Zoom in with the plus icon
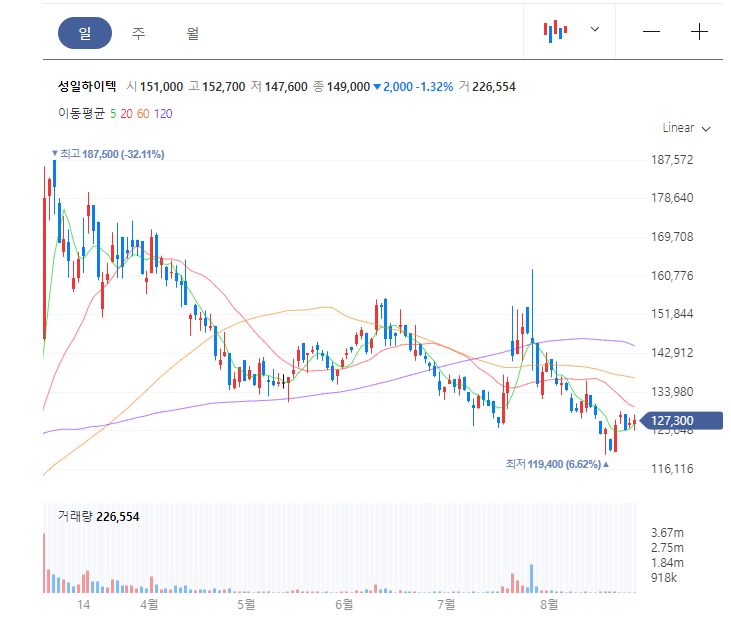The height and width of the screenshot is (640, 731). [699, 32]
